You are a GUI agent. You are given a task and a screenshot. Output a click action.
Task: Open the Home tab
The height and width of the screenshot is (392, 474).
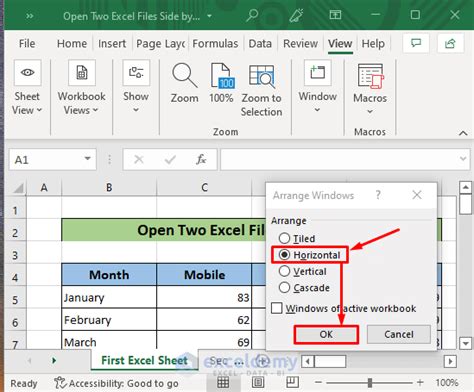pos(72,43)
